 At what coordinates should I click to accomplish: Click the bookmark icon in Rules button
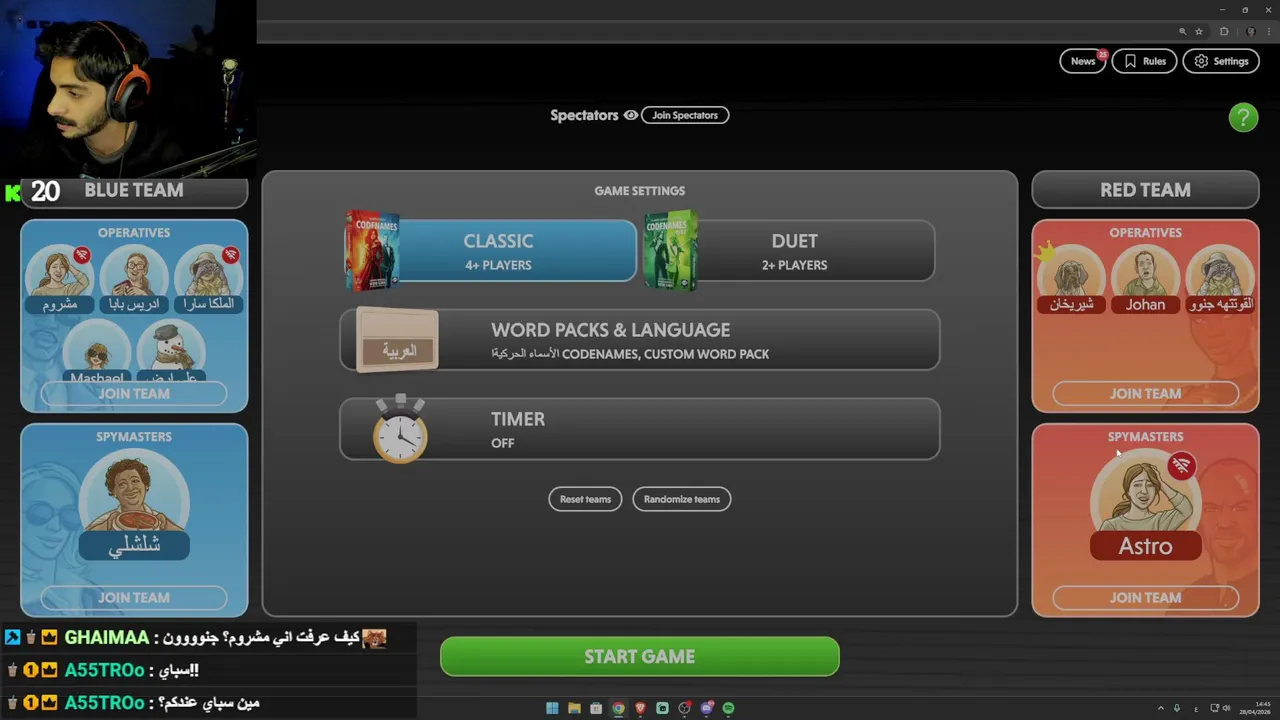(x=1130, y=61)
